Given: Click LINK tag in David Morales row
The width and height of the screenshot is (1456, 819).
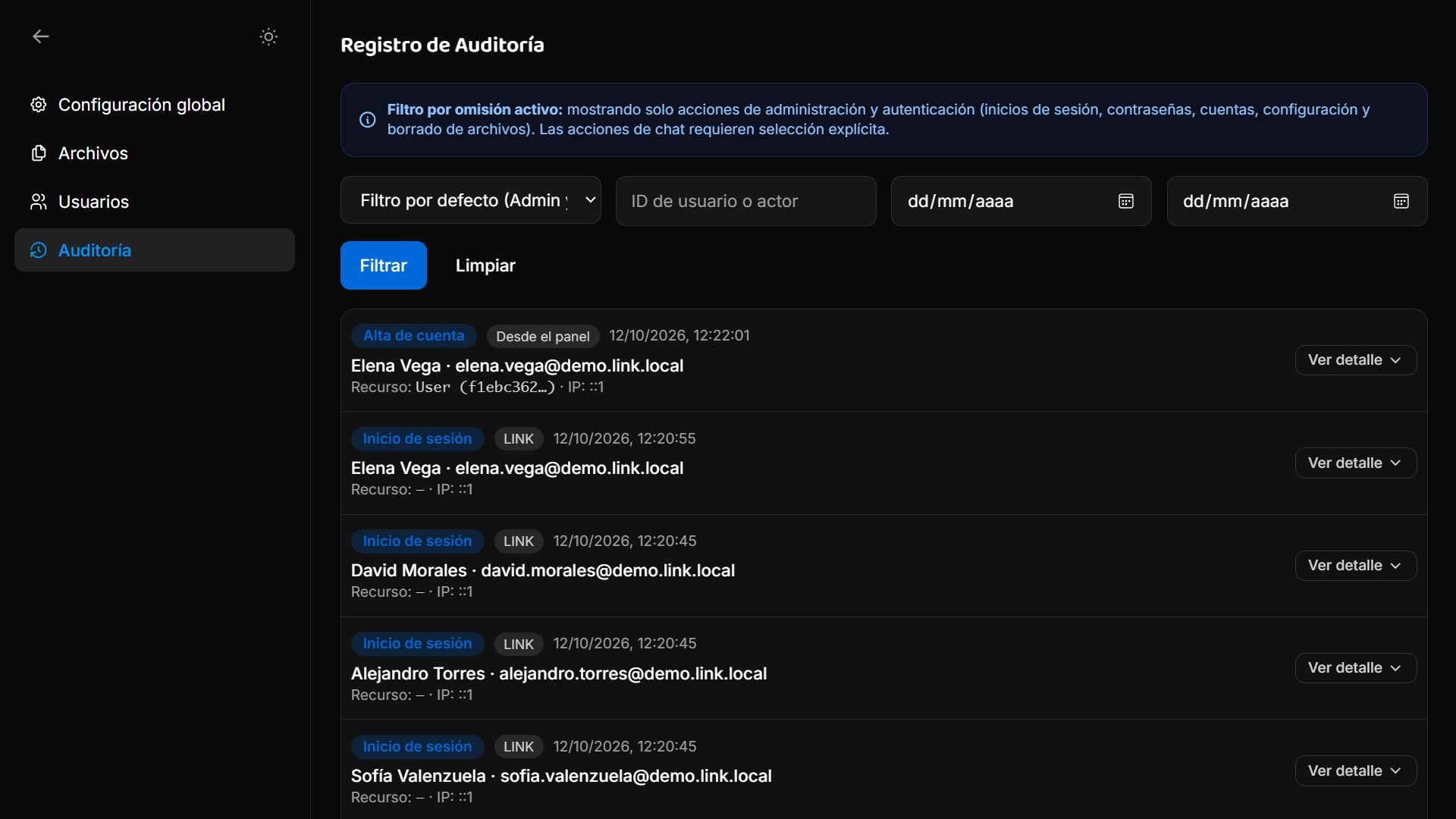Looking at the screenshot, I should coord(519,541).
